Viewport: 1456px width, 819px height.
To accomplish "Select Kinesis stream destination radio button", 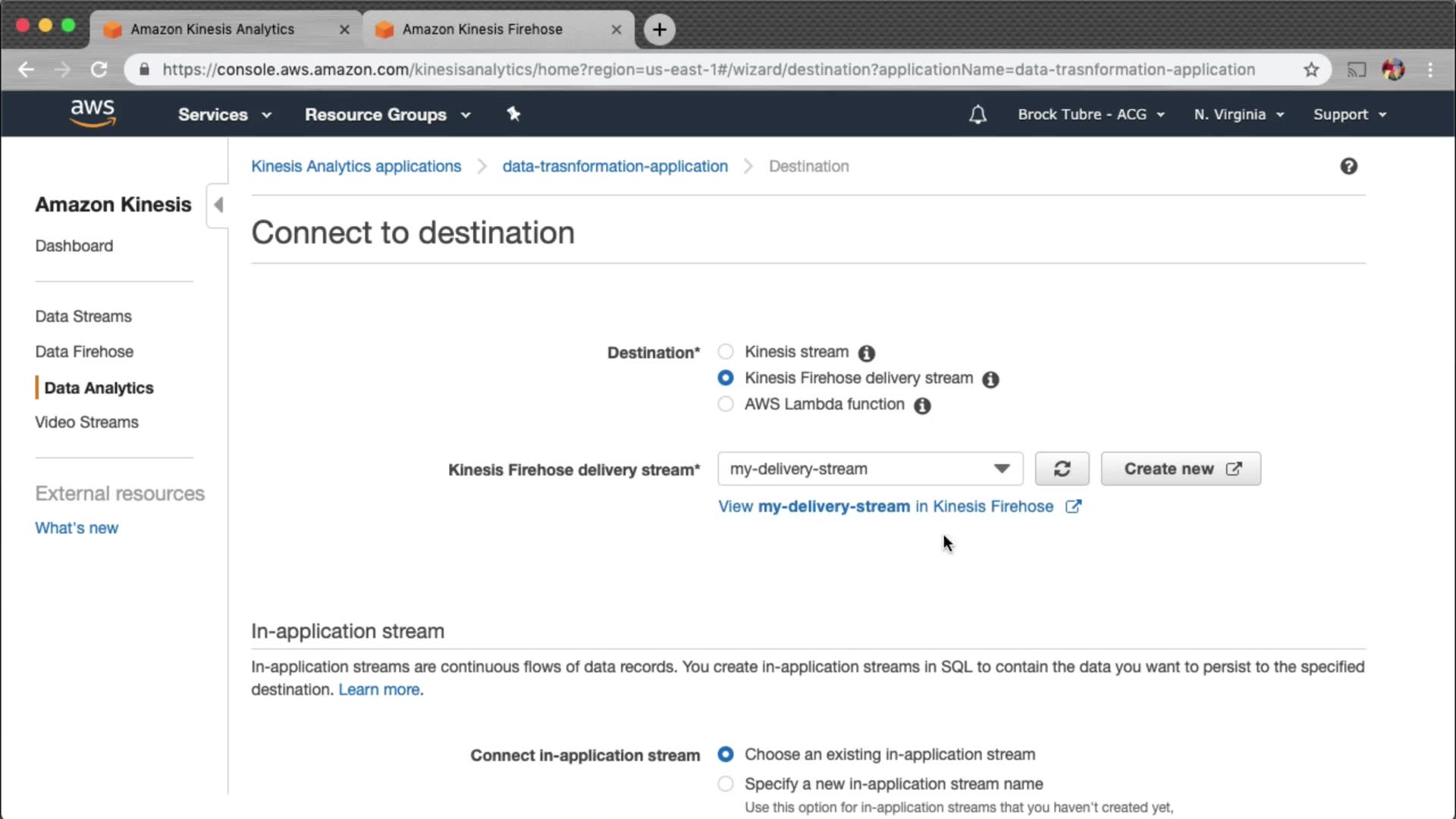I will [726, 352].
